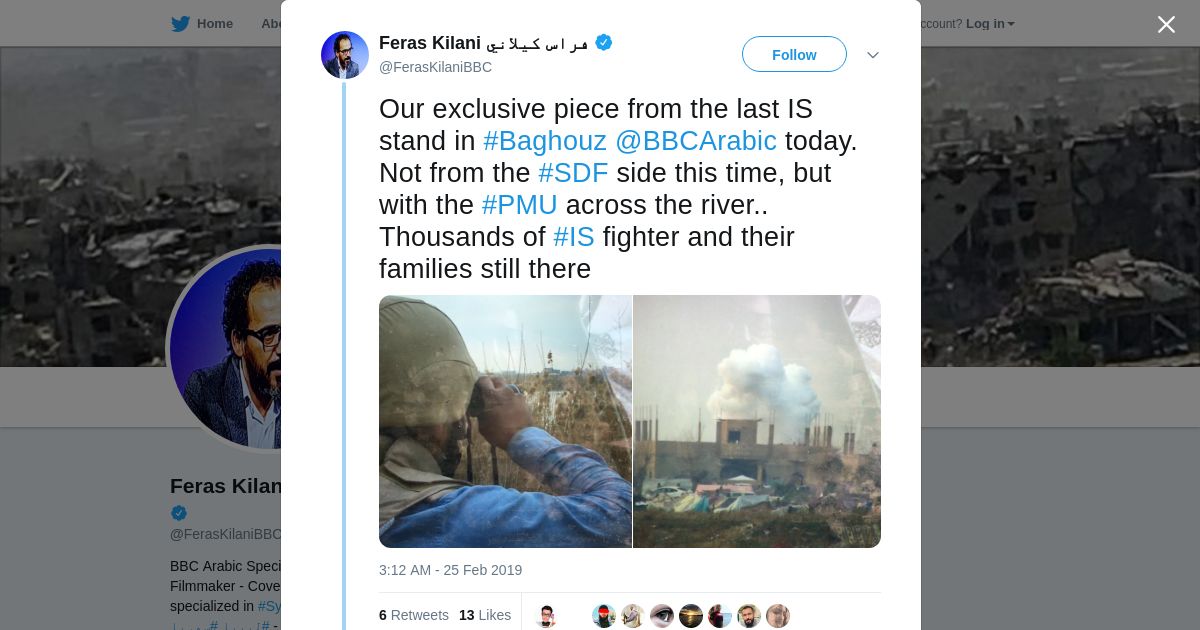The image size is (1200, 630).
Task: Click the bearded man liker avatar
Action: [749, 616]
